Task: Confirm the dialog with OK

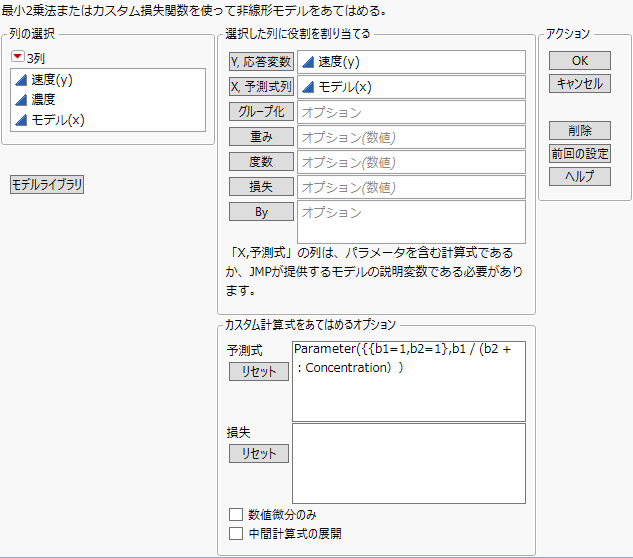Action: (x=580, y=61)
